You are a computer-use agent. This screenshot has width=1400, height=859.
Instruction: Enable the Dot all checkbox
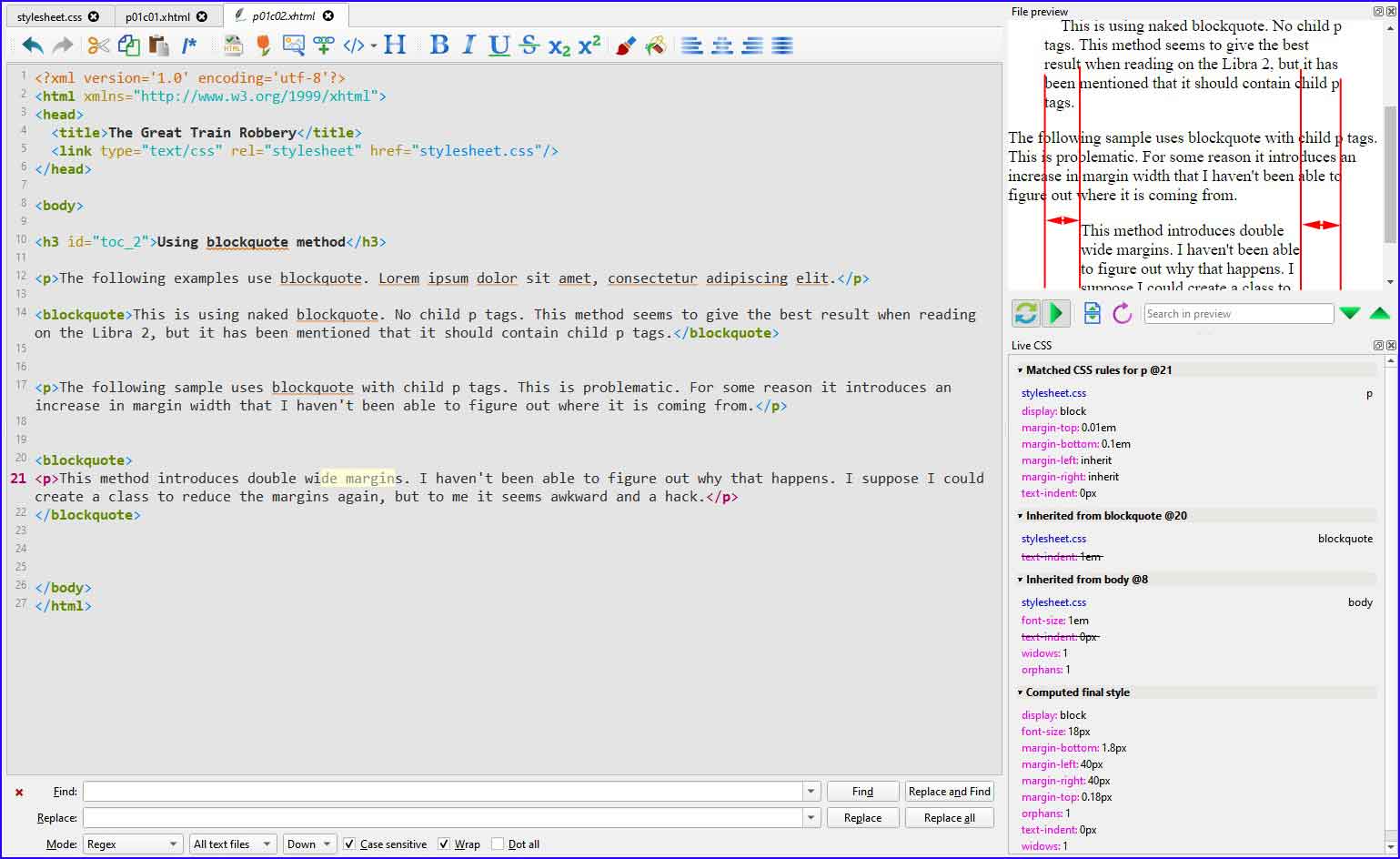[x=498, y=844]
